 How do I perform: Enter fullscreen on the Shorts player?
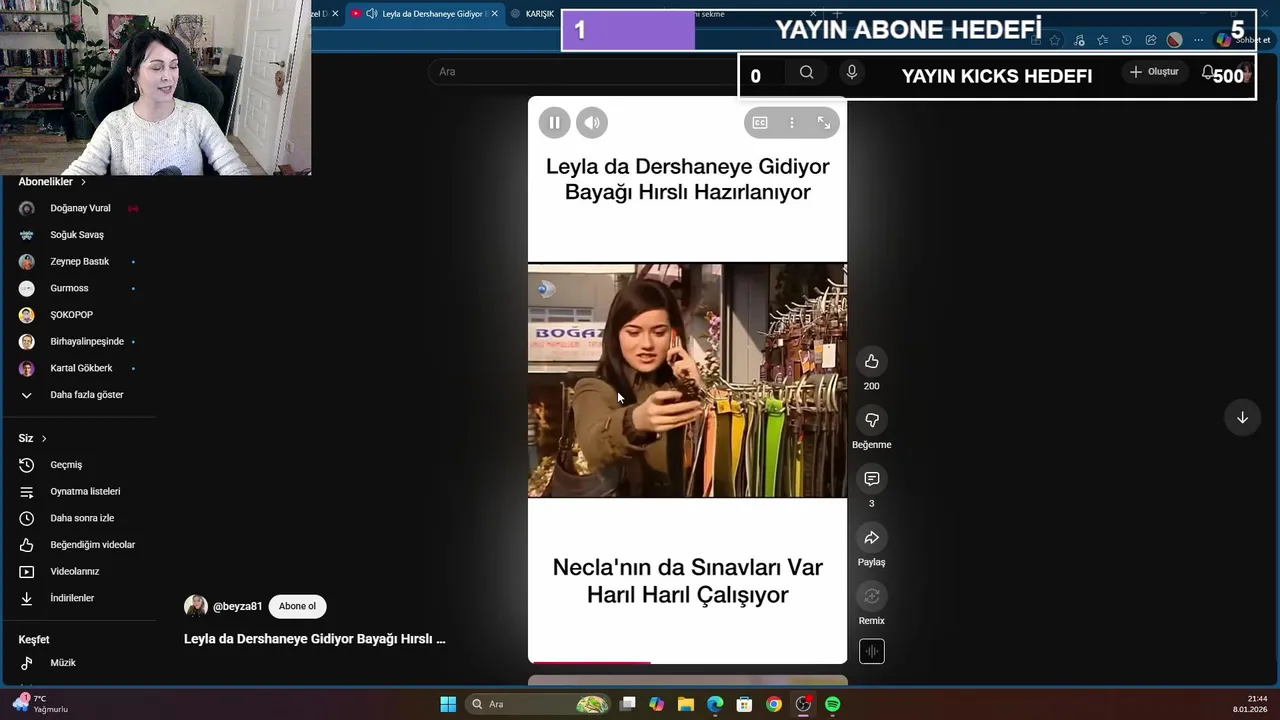(x=824, y=122)
